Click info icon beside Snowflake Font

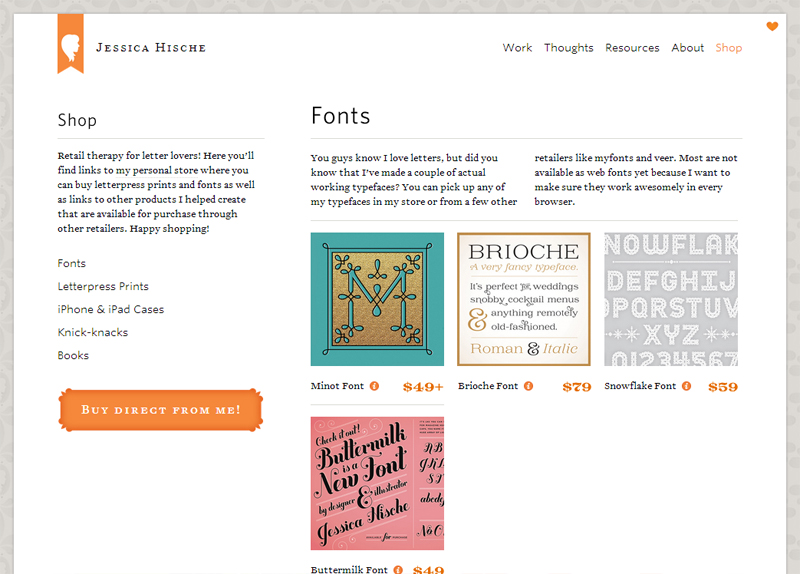pos(687,386)
